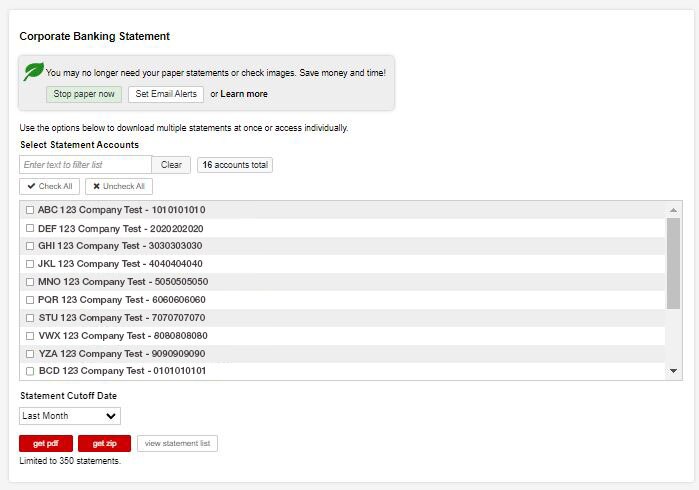
Task: Open the Statement Cutoff Date dropdown
Action: click(70, 416)
